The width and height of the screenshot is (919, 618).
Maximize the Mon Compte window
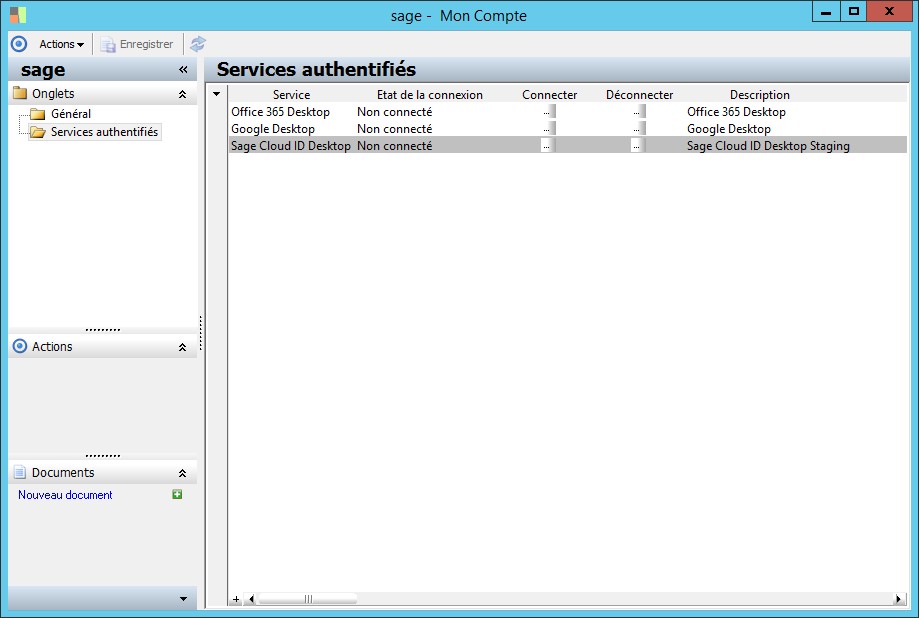(853, 12)
